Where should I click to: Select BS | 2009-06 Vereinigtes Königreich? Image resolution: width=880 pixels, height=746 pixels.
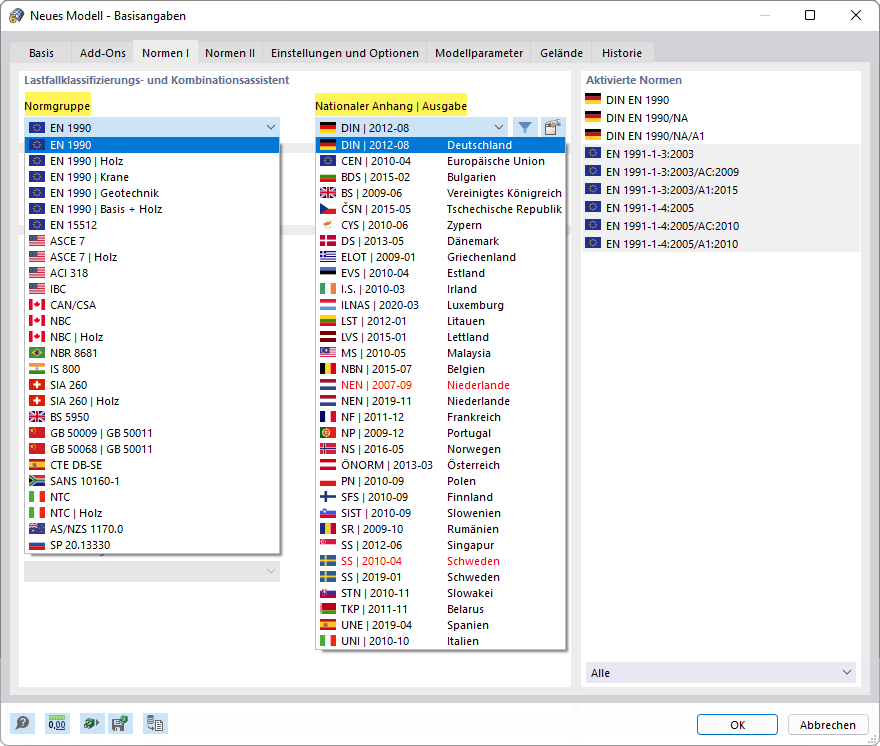pos(441,193)
